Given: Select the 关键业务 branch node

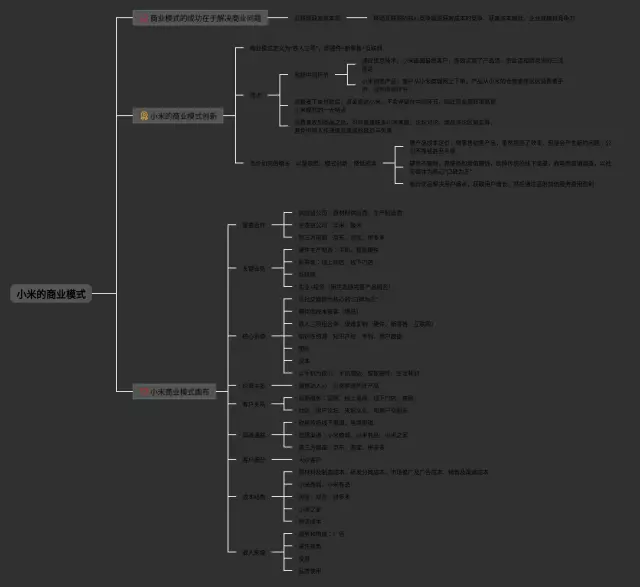Looking at the screenshot, I should coord(253,269).
